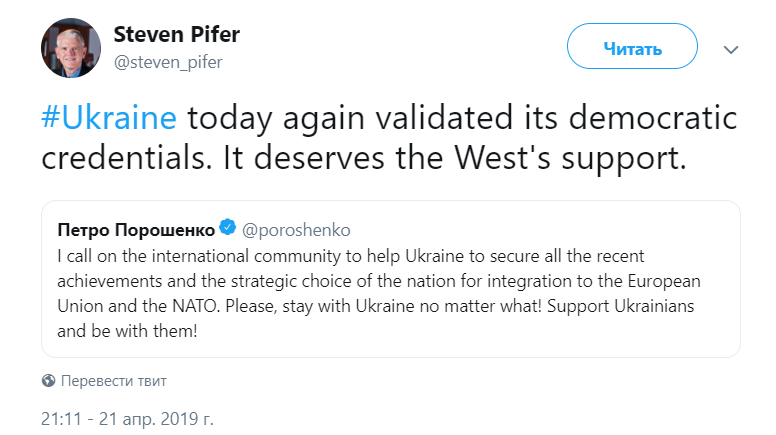Click the globe icon before Перевести твит
The width and height of the screenshot is (776, 435).
coord(48,381)
